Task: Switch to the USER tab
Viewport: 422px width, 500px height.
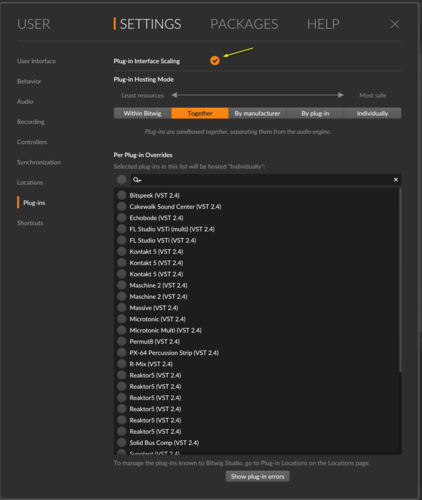Action: click(x=34, y=24)
